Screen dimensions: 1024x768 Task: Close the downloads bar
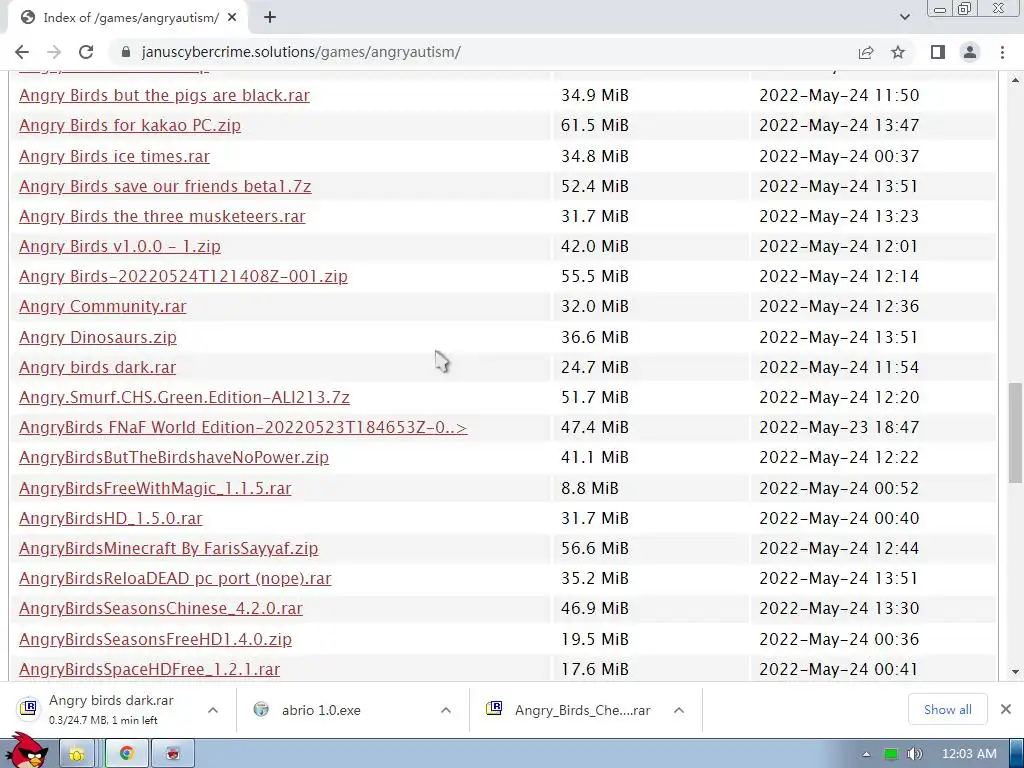pyautogui.click(x=1006, y=709)
